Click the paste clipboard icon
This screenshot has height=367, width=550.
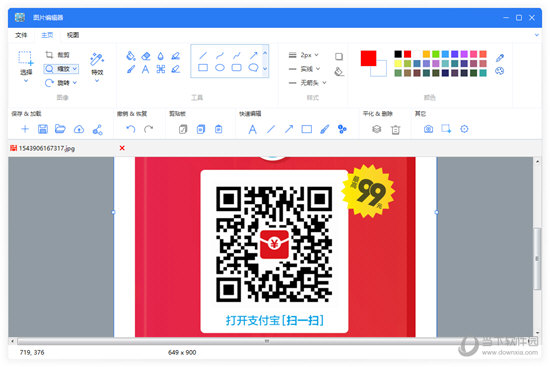click(219, 129)
